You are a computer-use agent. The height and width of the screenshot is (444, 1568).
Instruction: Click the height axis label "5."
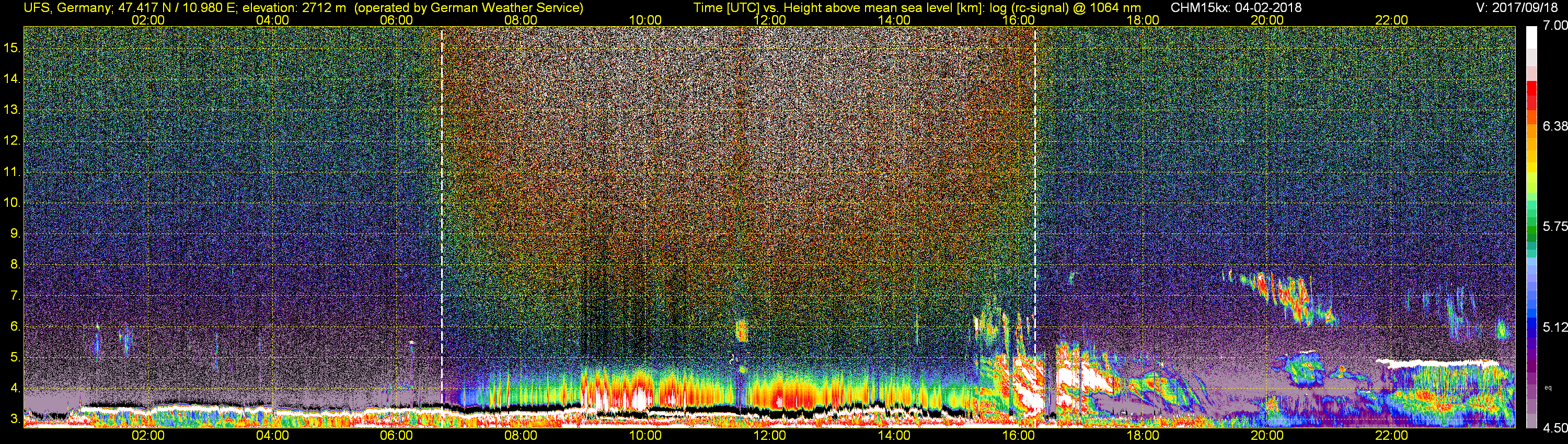(x=16, y=358)
